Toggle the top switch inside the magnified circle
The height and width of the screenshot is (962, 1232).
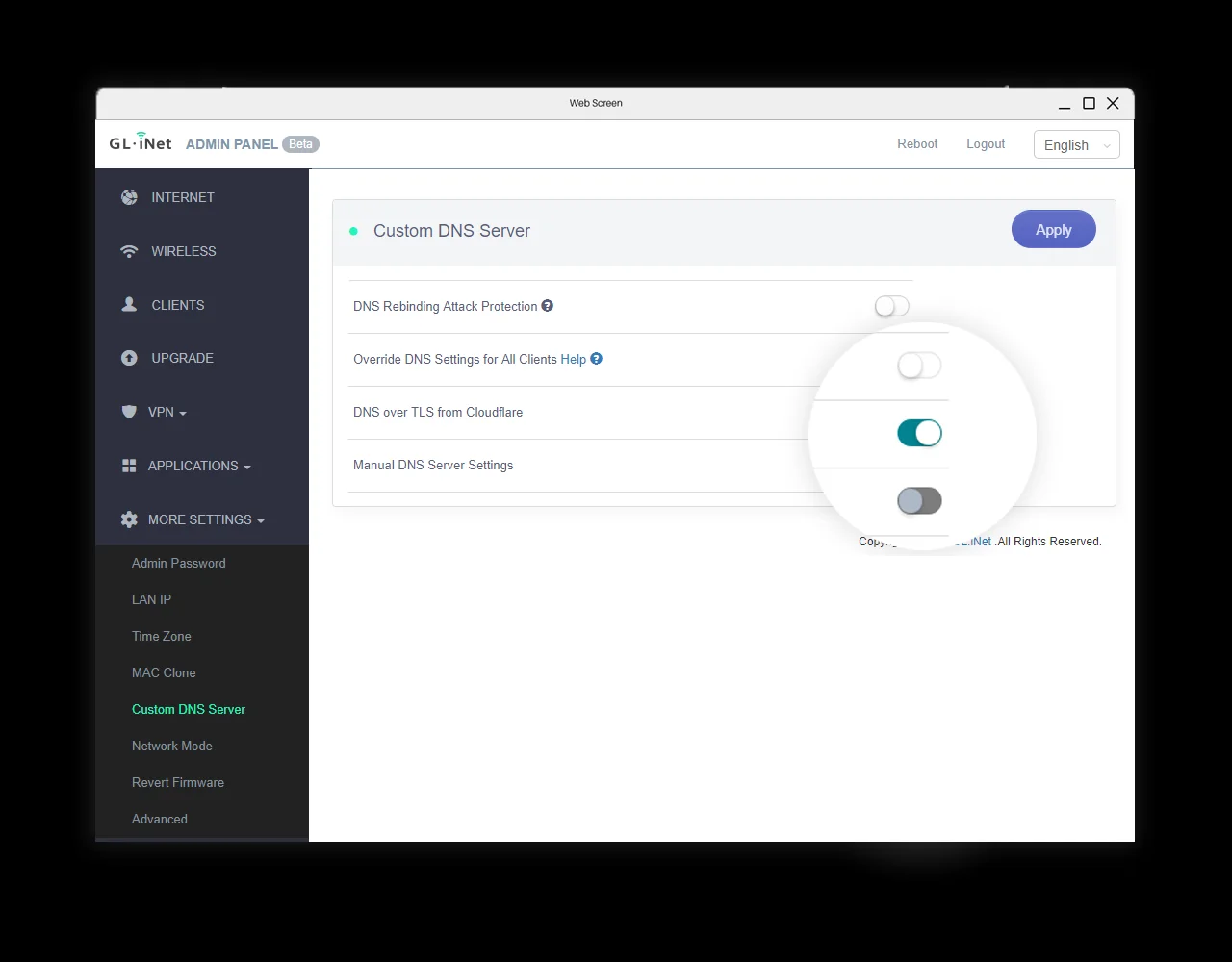919,366
